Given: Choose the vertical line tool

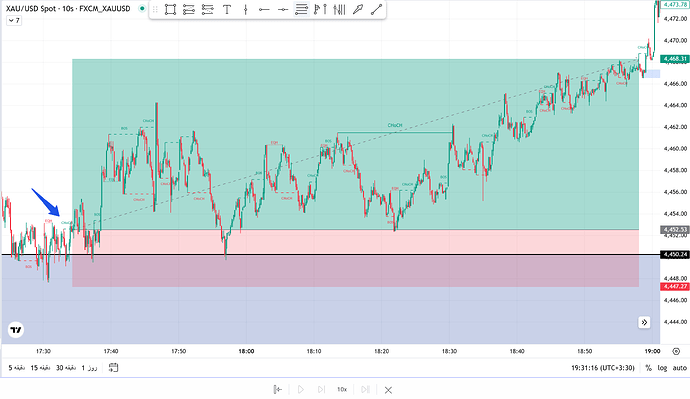Looking at the screenshot, I should coord(246,9).
